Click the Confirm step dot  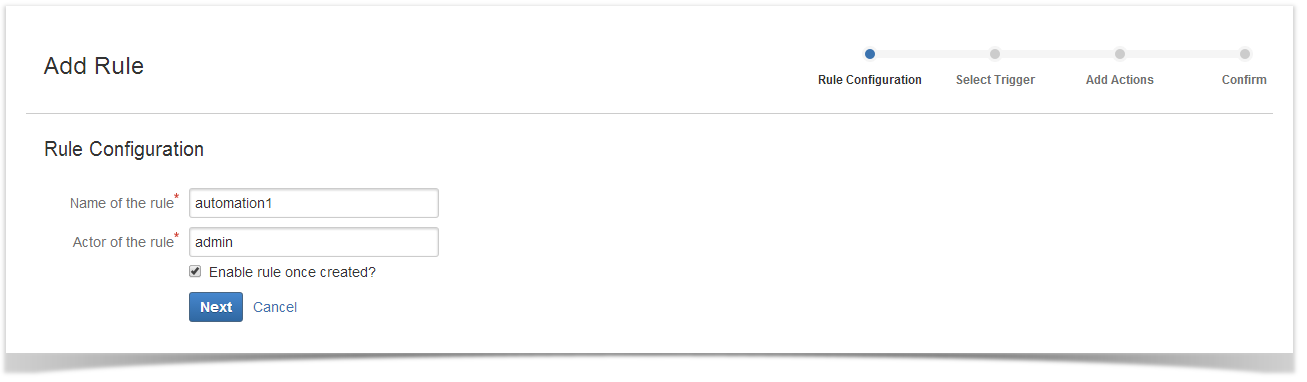tap(1245, 54)
